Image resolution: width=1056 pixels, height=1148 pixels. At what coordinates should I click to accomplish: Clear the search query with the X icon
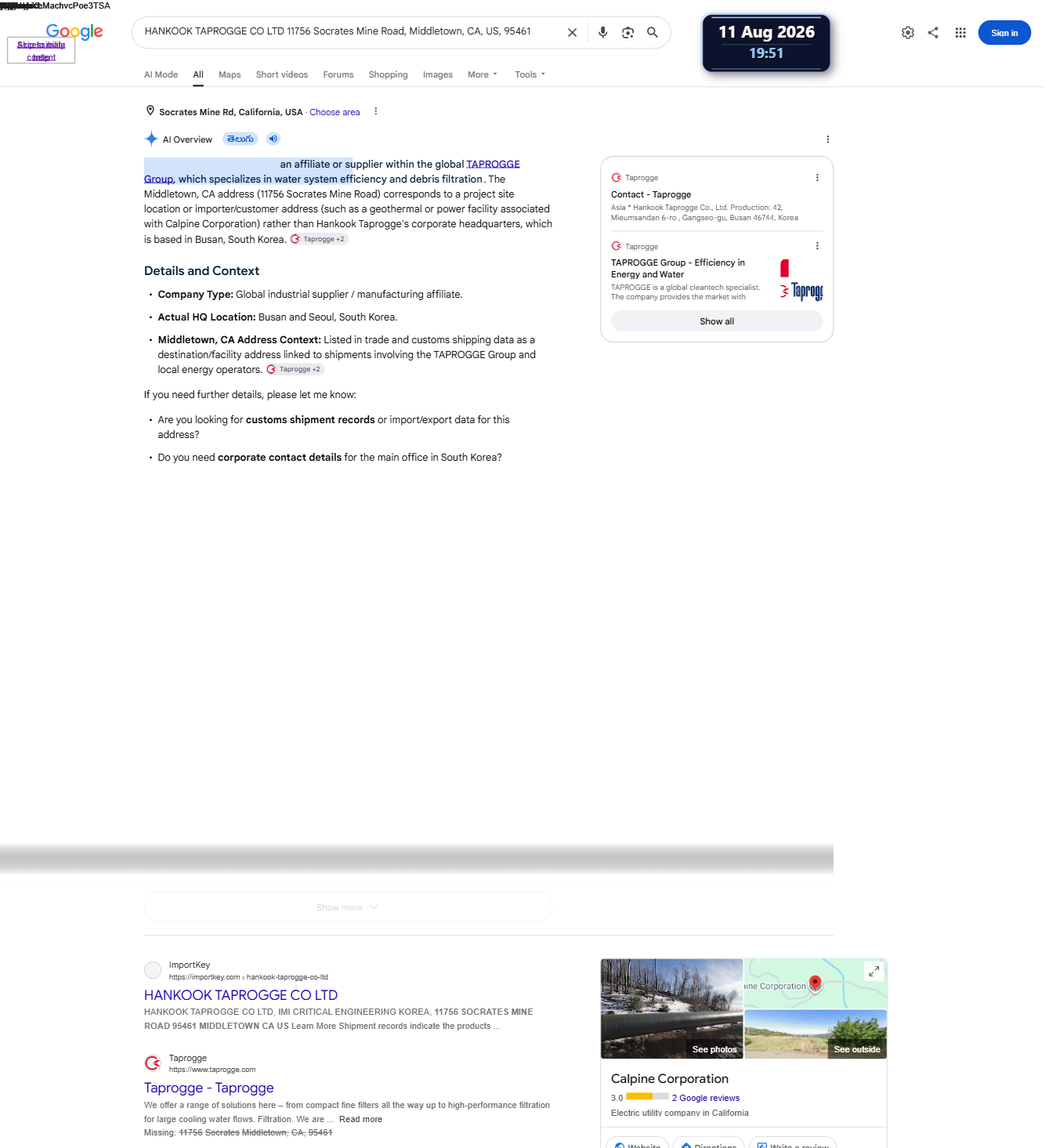click(572, 33)
